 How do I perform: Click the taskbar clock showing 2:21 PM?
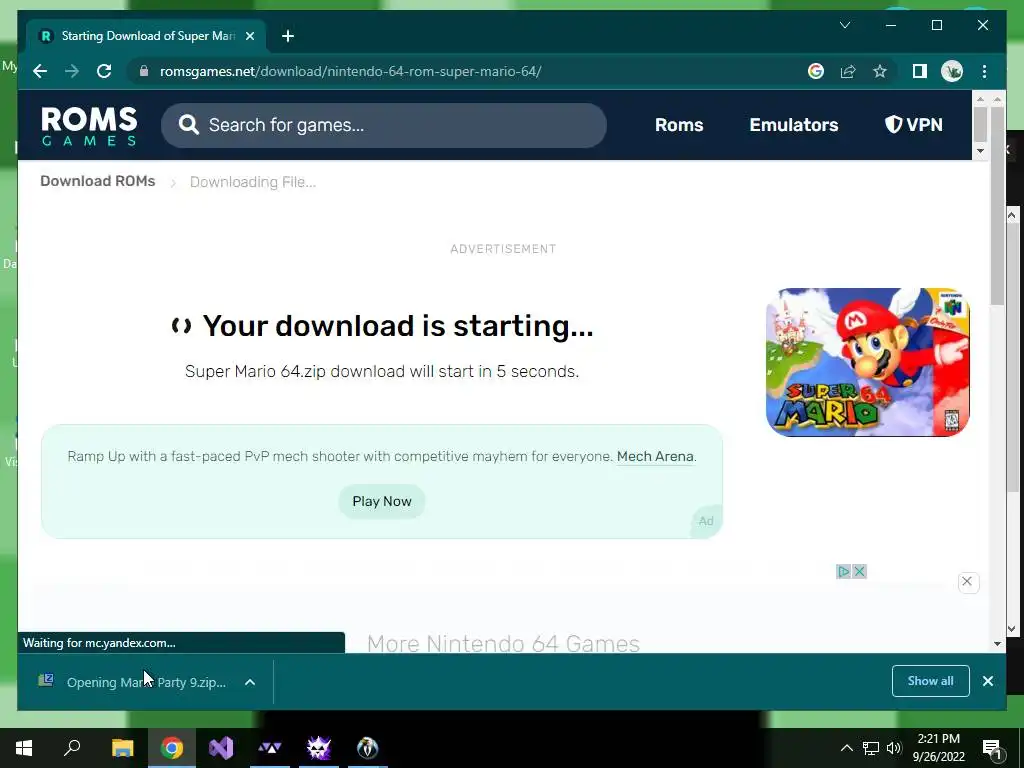point(938,748)
